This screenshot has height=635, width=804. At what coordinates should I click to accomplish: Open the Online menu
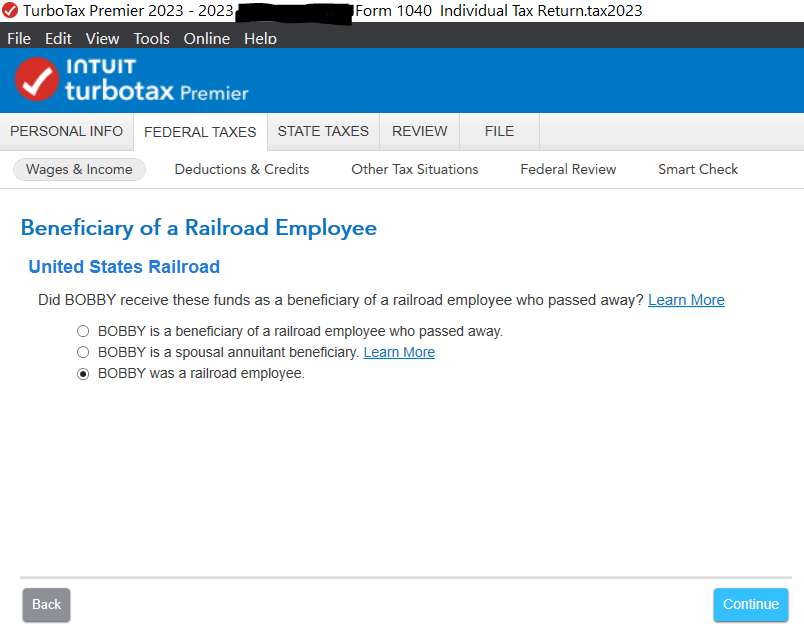pos(206,38)
